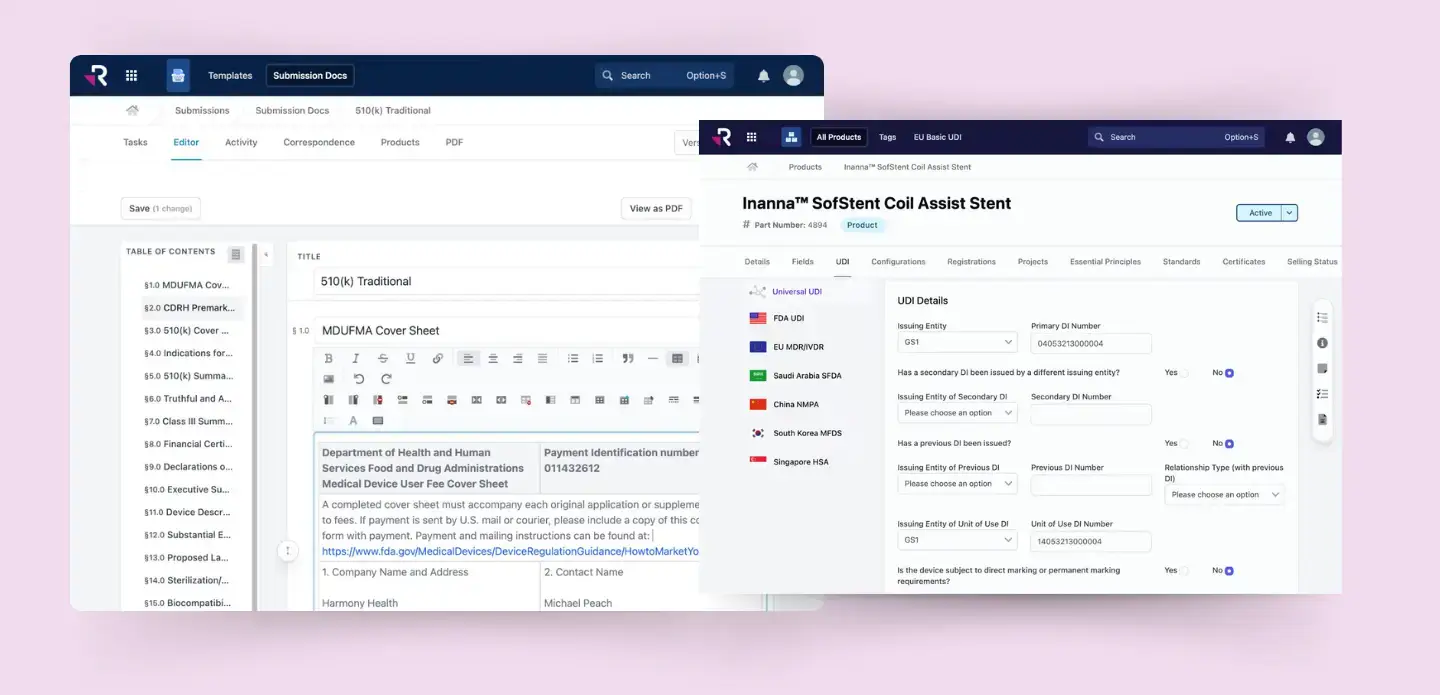Open the Issuing Entity GS1 dropdown
The width and height of the screenshot is (1440, 695).
click(x=955, y=341)
